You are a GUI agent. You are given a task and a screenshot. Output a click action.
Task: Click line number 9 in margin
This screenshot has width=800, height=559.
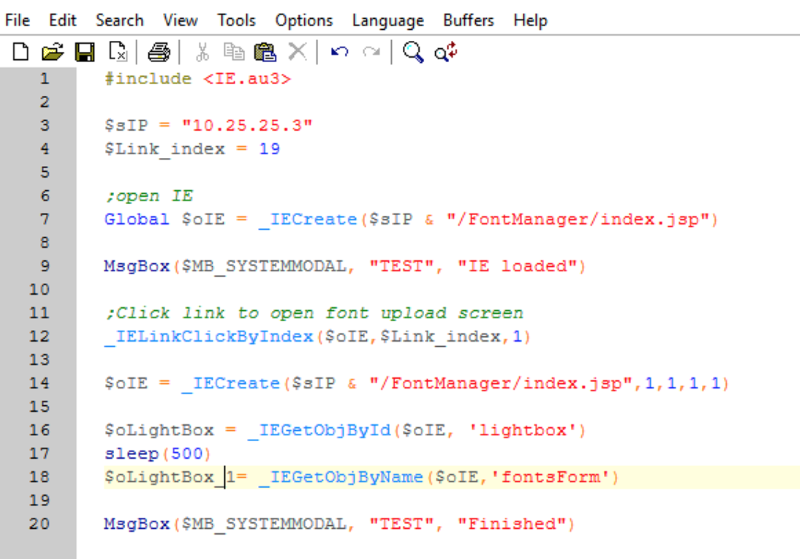pyautogui.click(x=45, y=266)
